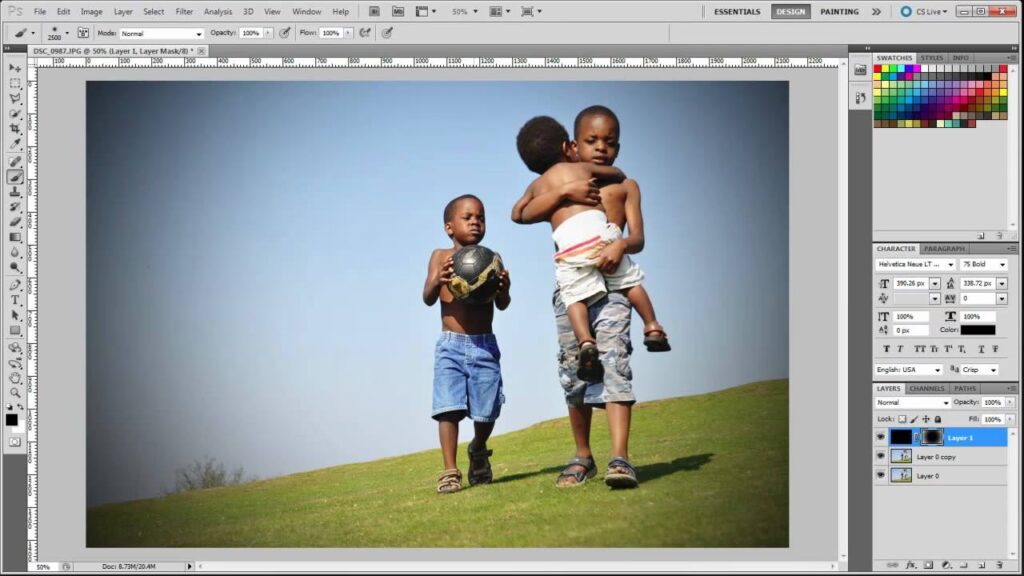
Task: Select the Horizontal Type tool
Action: 15,300
